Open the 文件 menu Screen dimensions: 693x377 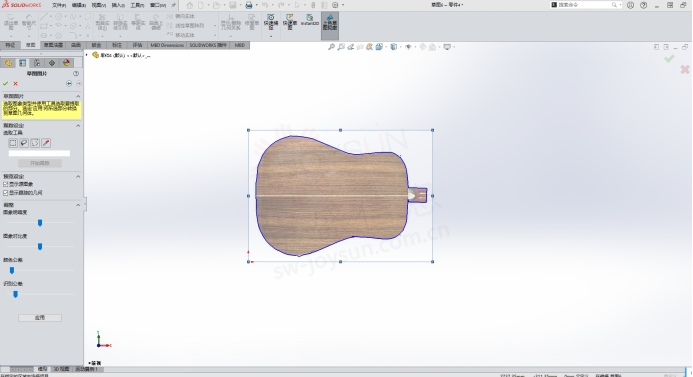coord(59,5)
